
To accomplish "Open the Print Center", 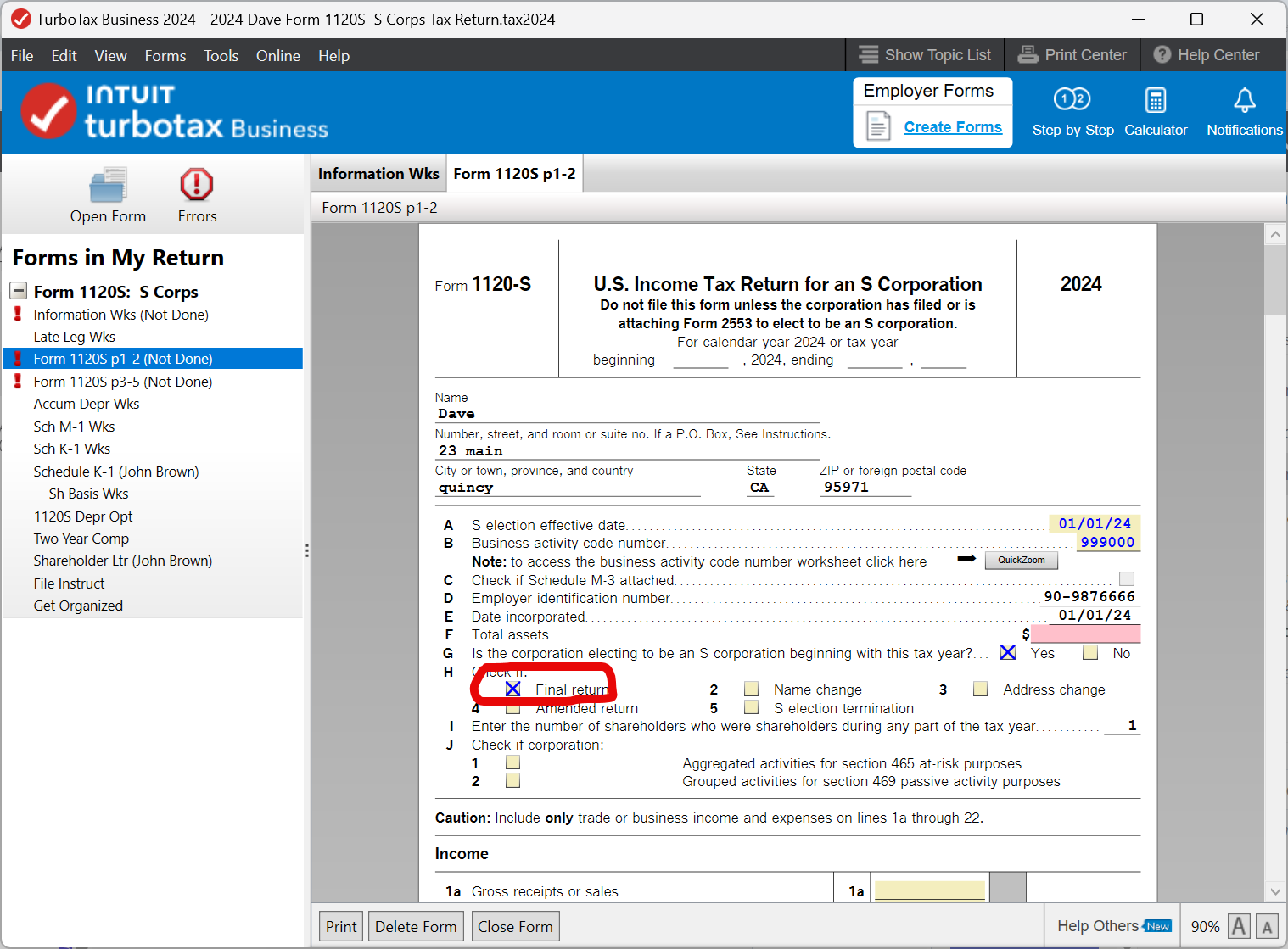I will [x=1072, y=54].
